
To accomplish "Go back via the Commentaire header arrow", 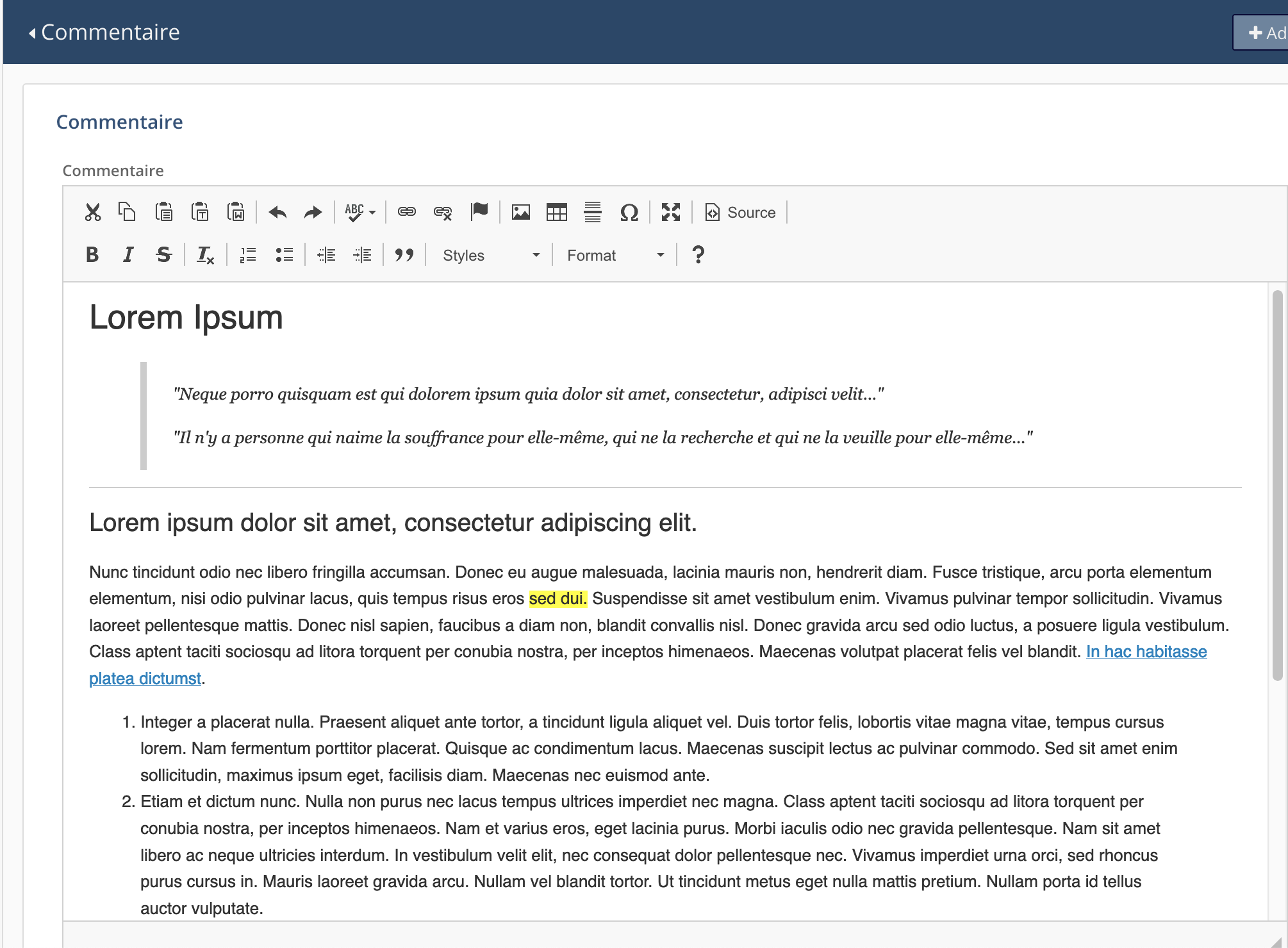I will coord(32,33).
